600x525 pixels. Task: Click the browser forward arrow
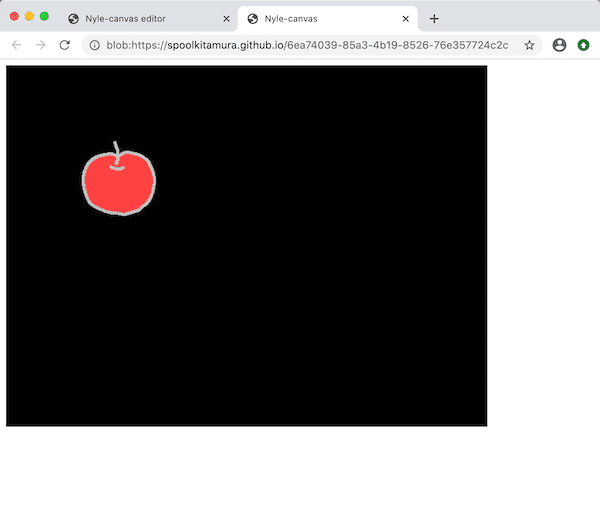[x=40, y=45]
